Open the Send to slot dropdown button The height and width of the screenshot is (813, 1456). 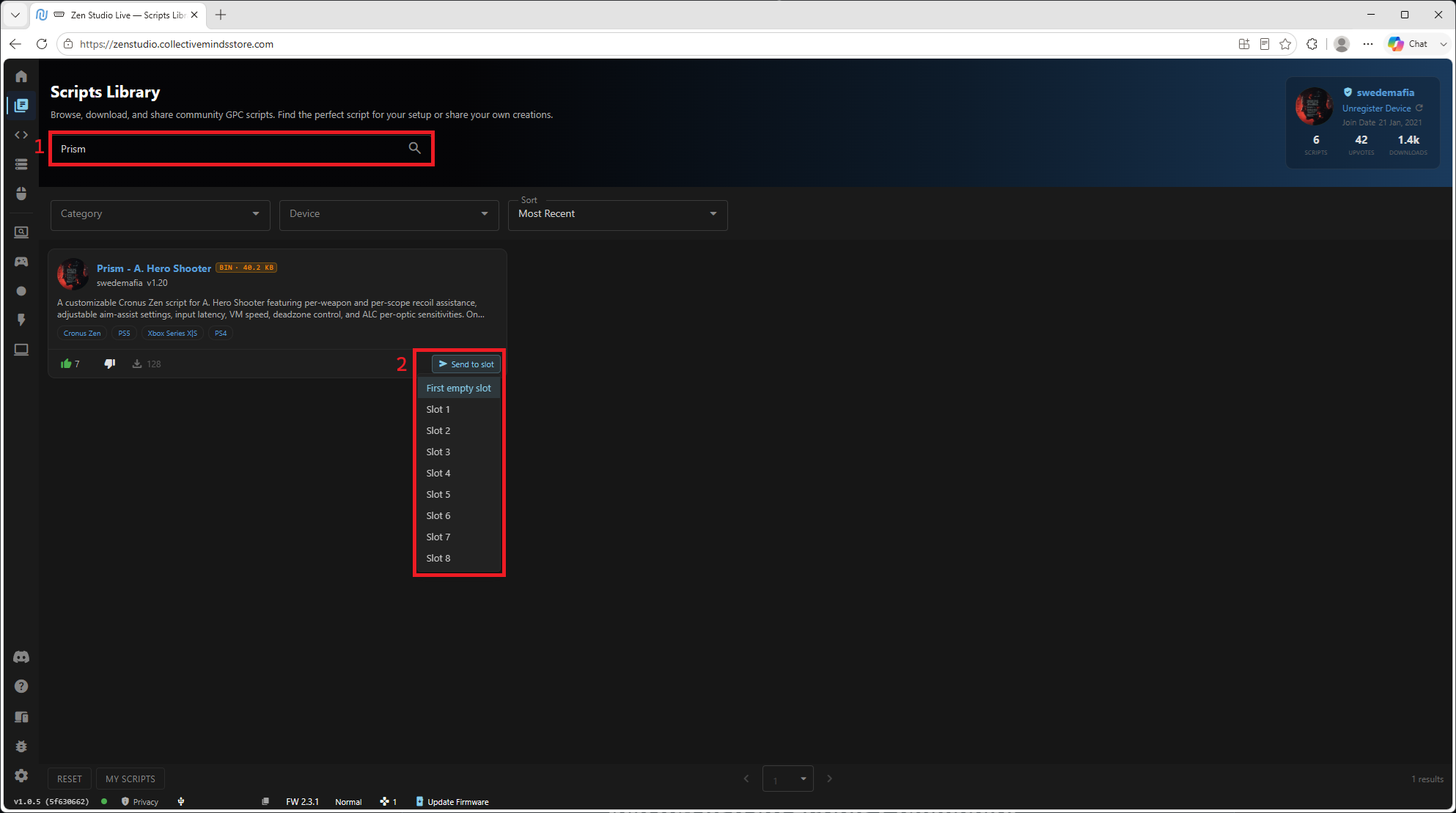(x=466, y=364)
